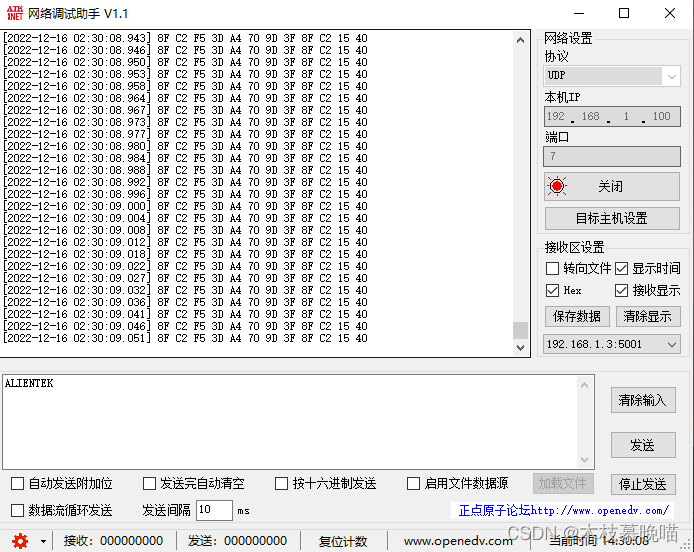
Task: Click 保存数据 button
Action: pyautogui.click(x=577, y=316)
